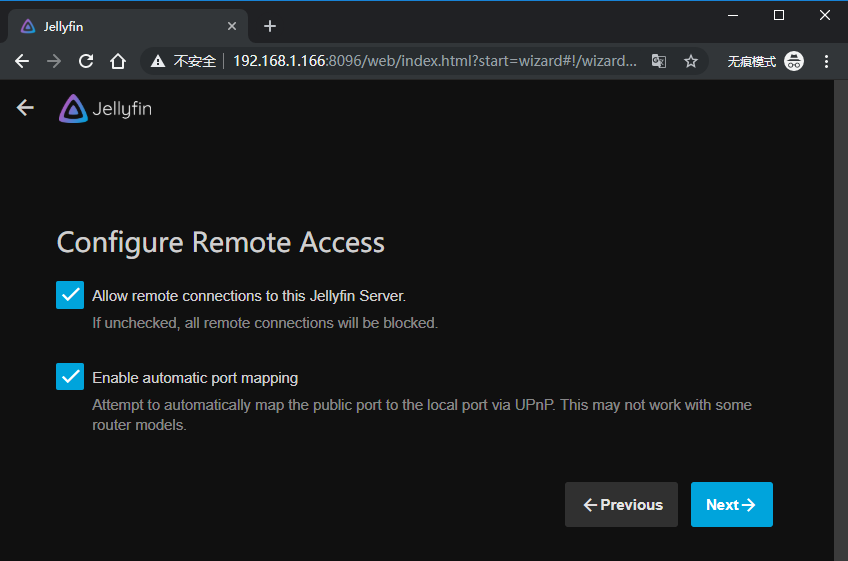The height and width of the screenshot is (561, 848).
Task: Click the incognito mode avatar icon
Action: coord(794,61)
